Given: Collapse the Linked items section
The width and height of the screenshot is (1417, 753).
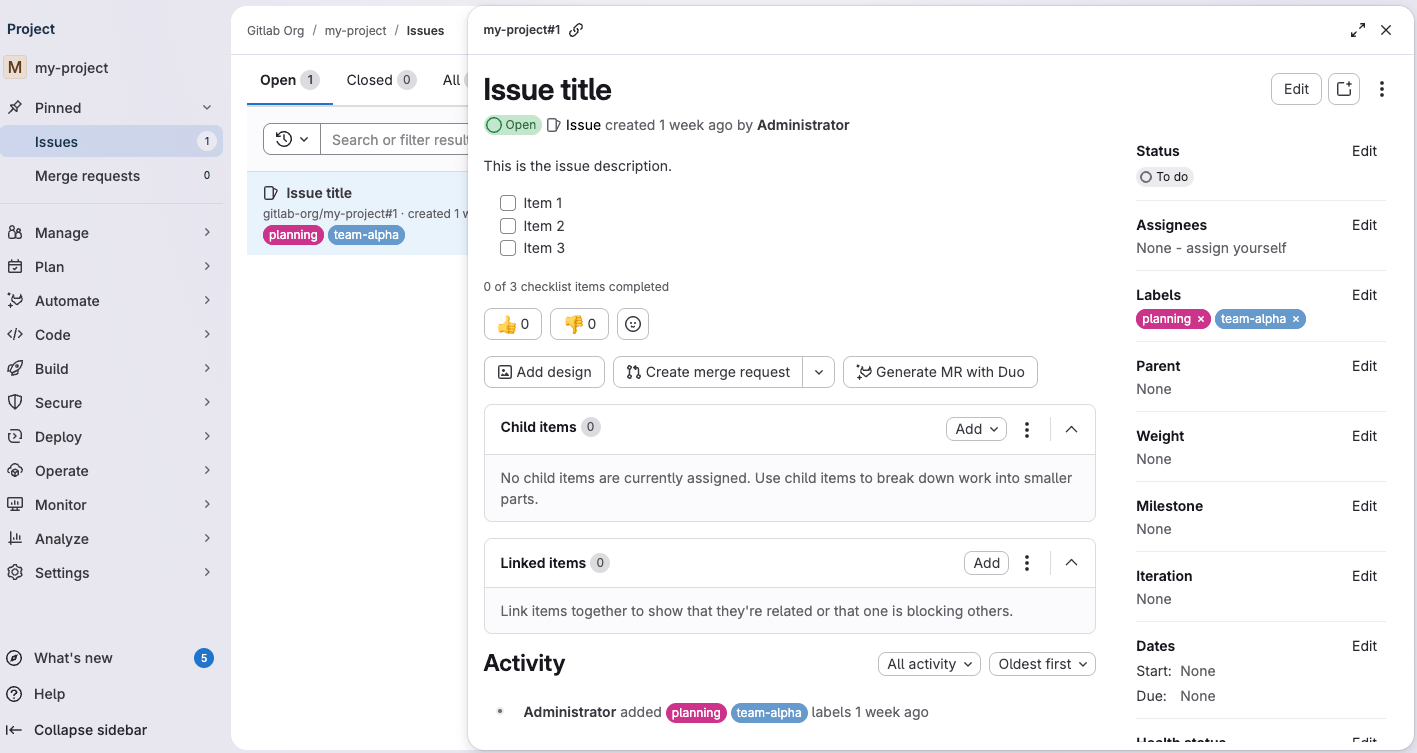Looking at the screenshot, I should coord(1071,563).
